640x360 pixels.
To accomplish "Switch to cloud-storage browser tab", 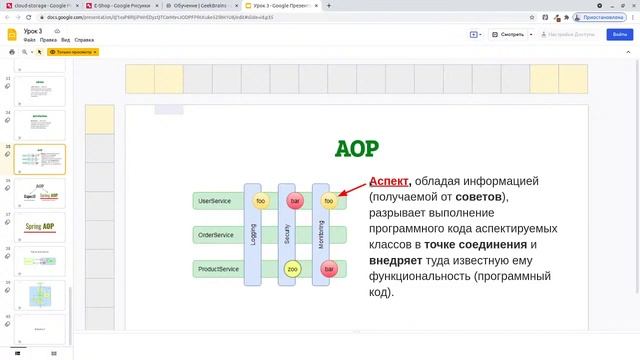I will pos(41,6).
